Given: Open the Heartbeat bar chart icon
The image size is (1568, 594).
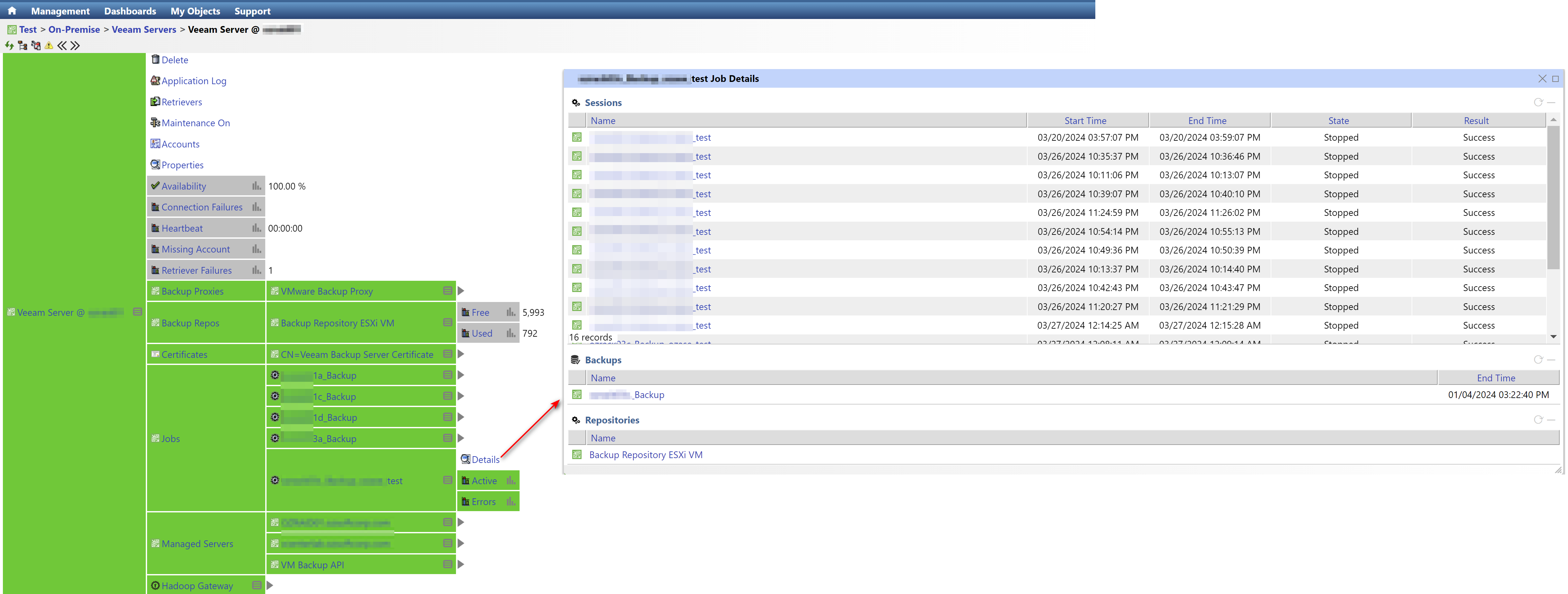Looking at the screenshot, I should [x=257, y=228].
